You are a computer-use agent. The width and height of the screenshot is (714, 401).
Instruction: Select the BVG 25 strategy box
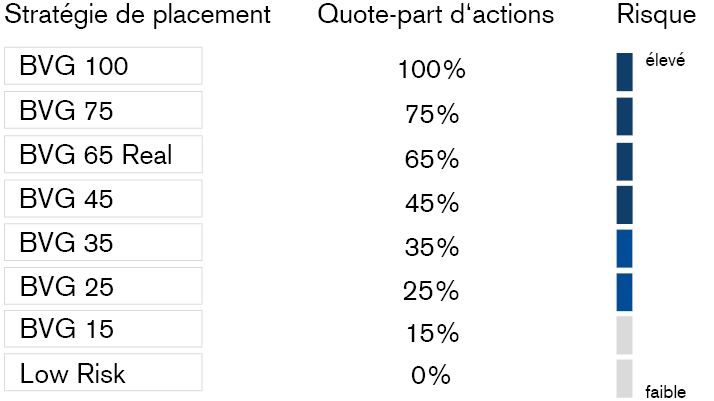[103, 286]
